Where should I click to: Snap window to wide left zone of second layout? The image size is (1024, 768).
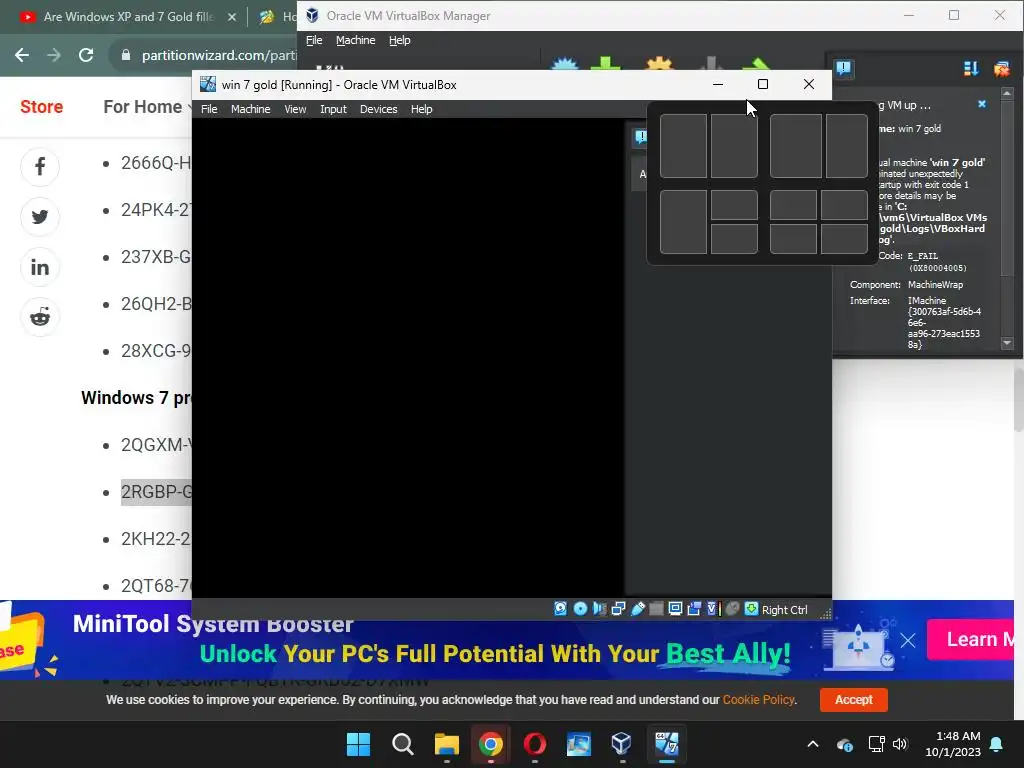pyautogui.click(x=795, y=146)
